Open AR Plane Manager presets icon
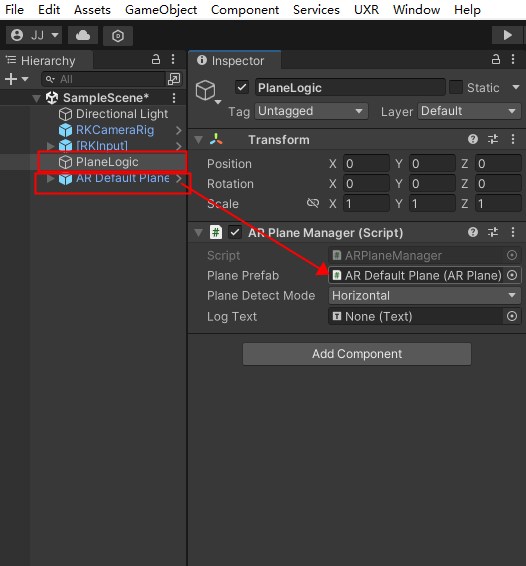526x566 pixels. point(493,232)
